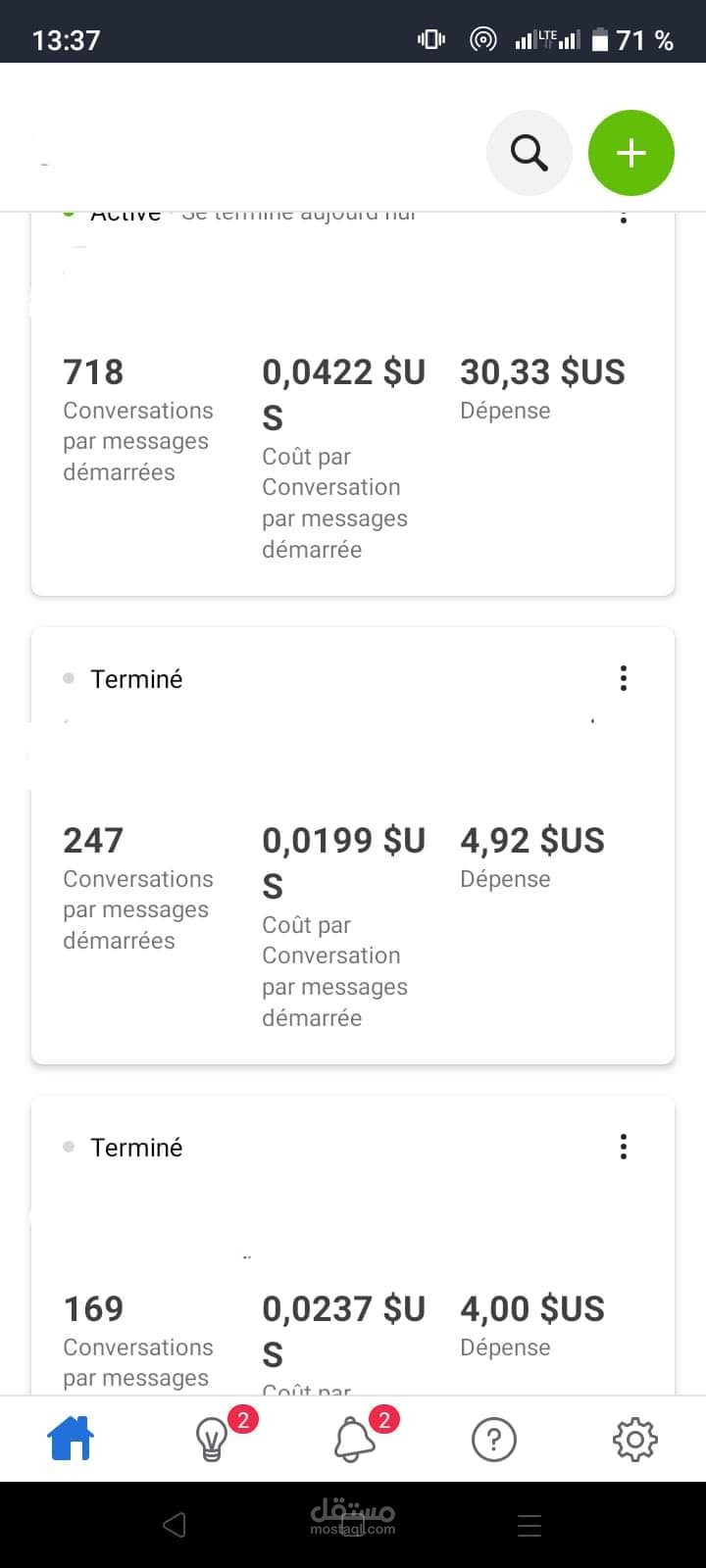Open the question mark help tab

tap(494, 1439)
